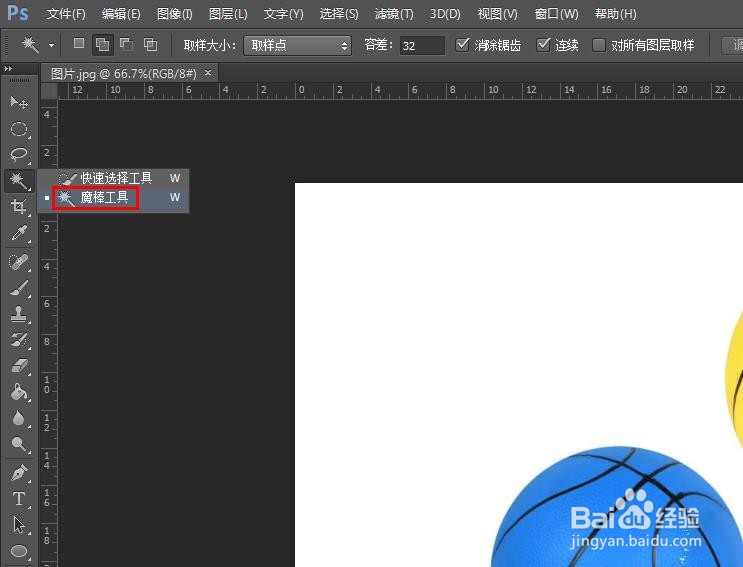The width and height of the screenshot is (743, 567).
Task: Open the Magic Wand tool preset picker
Action: point(51,45)
